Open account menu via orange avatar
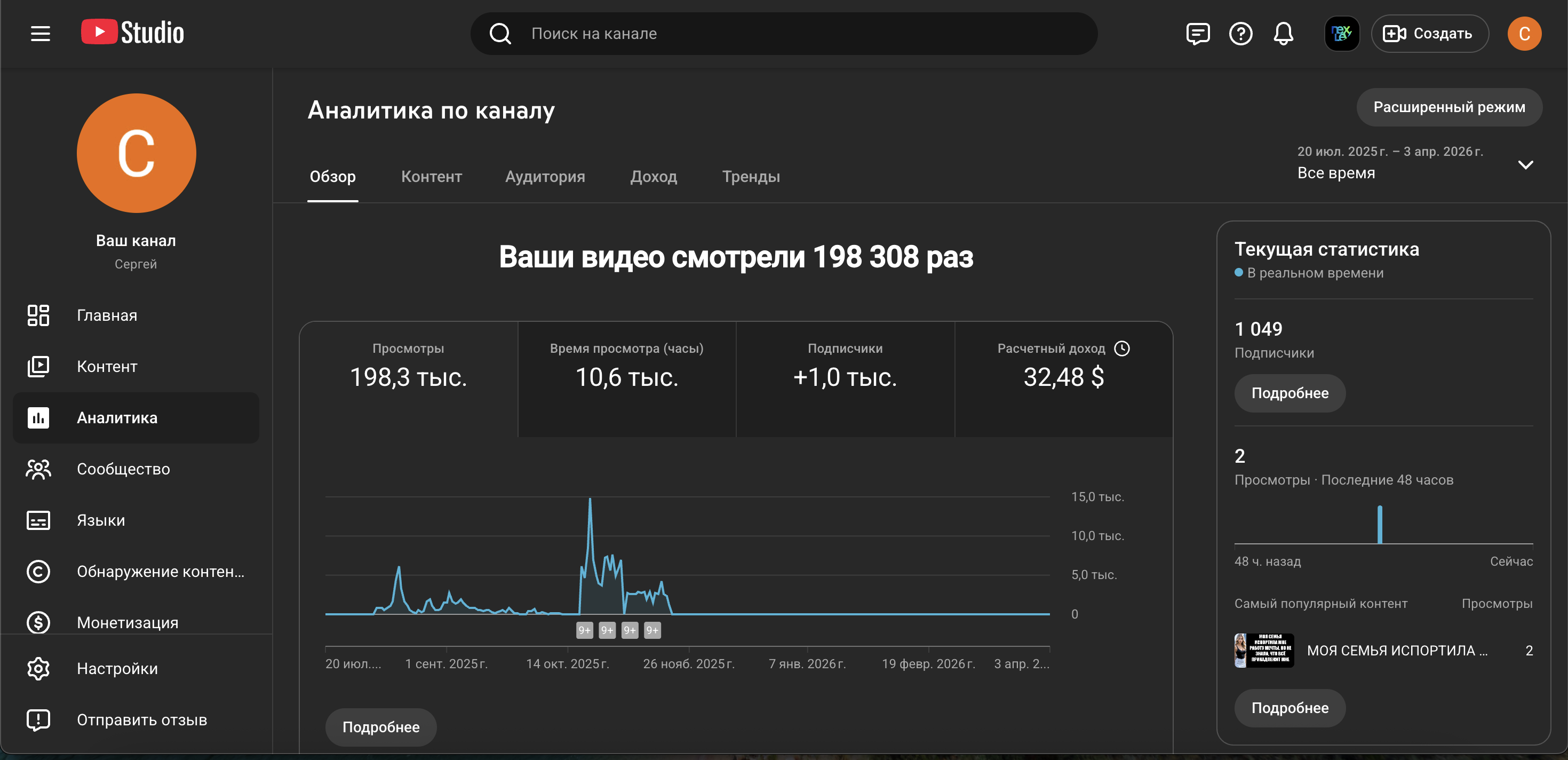This screenshot has height=760, width=1568. (1524, 34)
